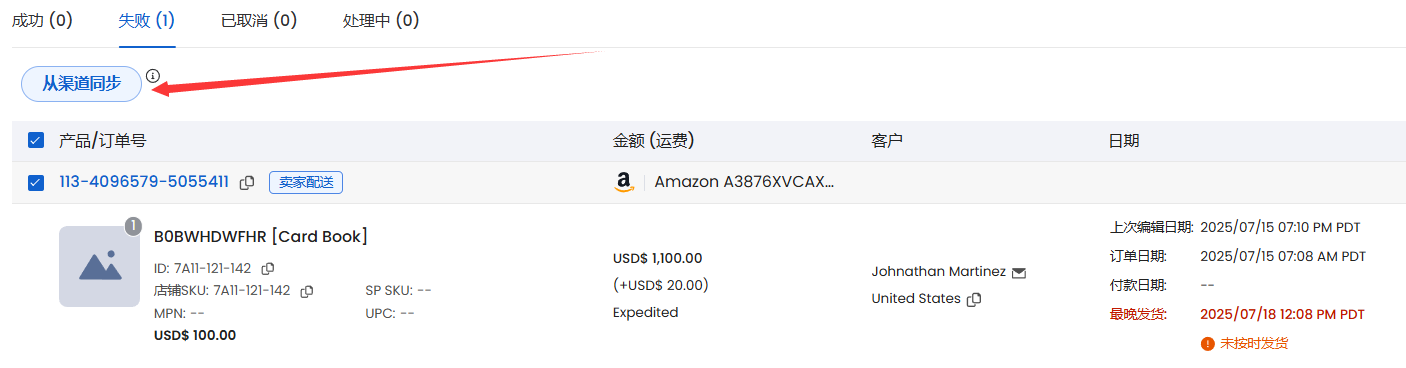Go to the 处理中 (0) tab
The width and height of the screenshot is (1406, 368).
coord(381,20)
